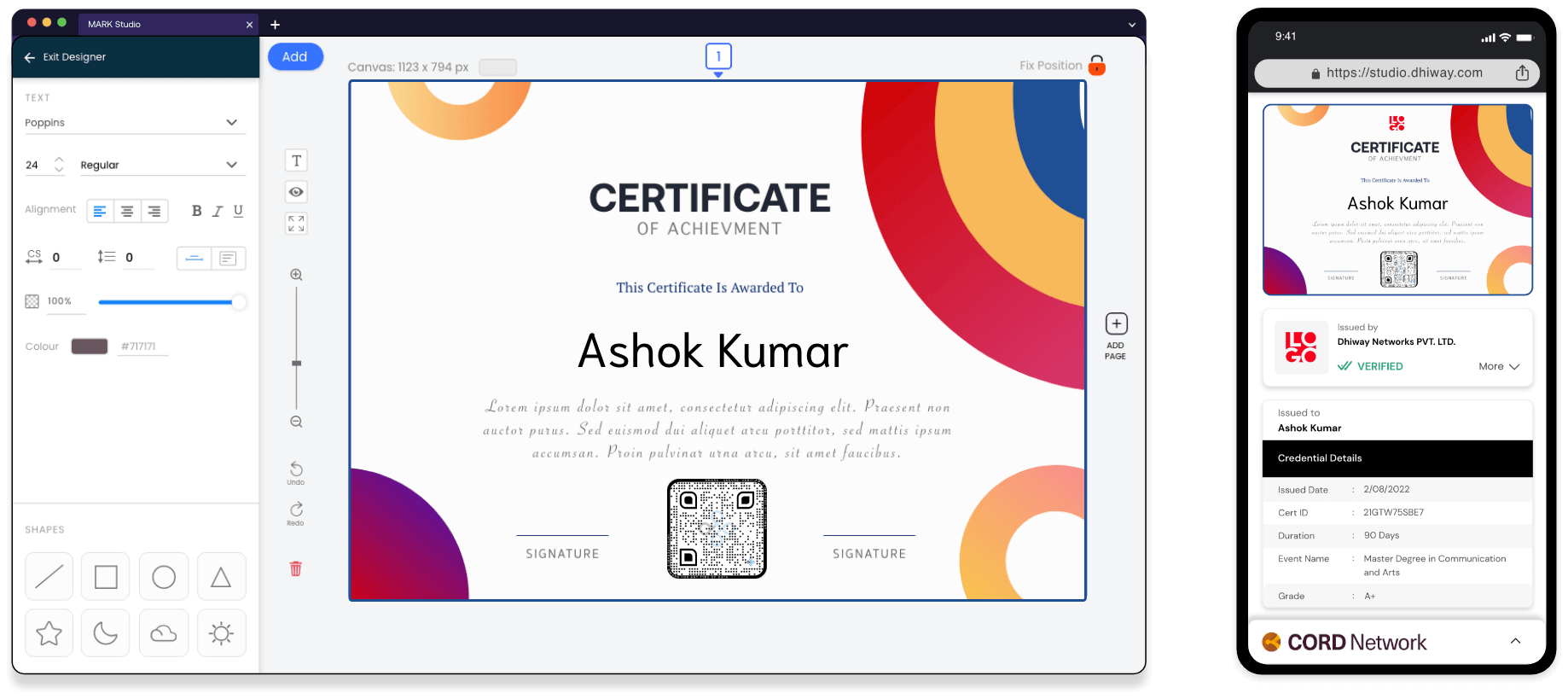Click the character spacing value field
1568x699 pixels.
[65, 258]
